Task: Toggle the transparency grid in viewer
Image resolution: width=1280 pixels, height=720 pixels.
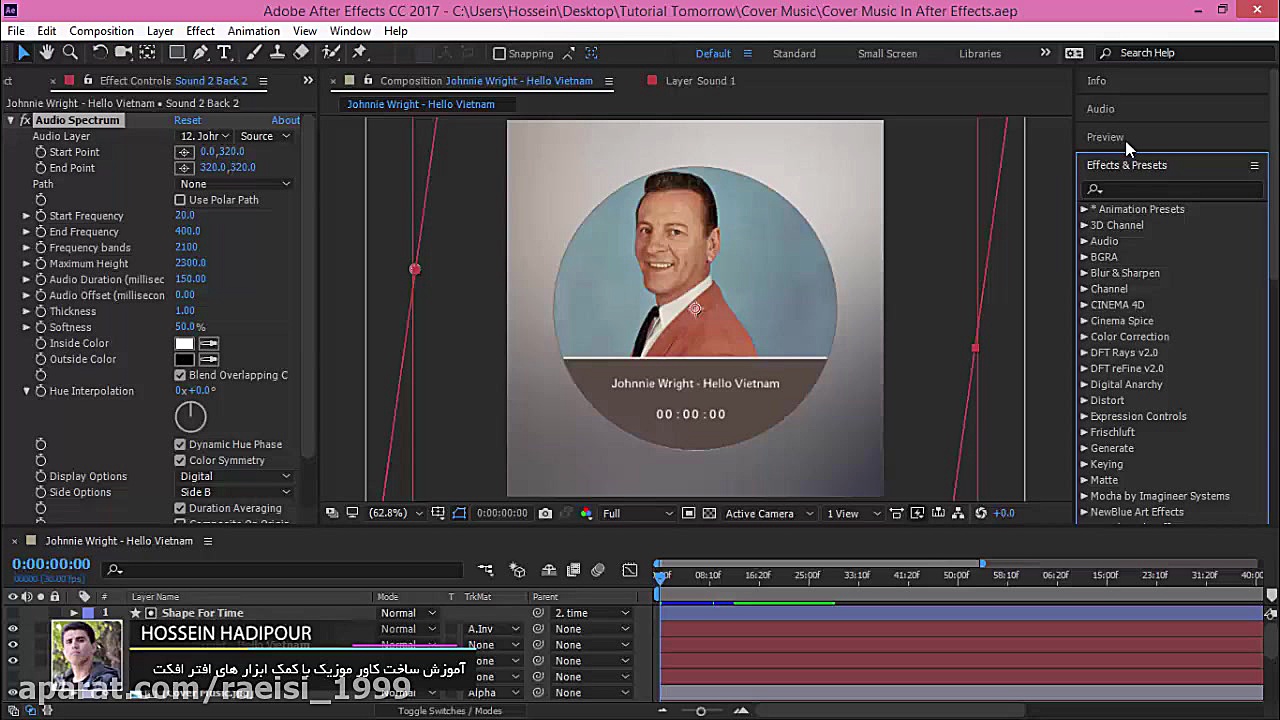Action: pos(709,513)
